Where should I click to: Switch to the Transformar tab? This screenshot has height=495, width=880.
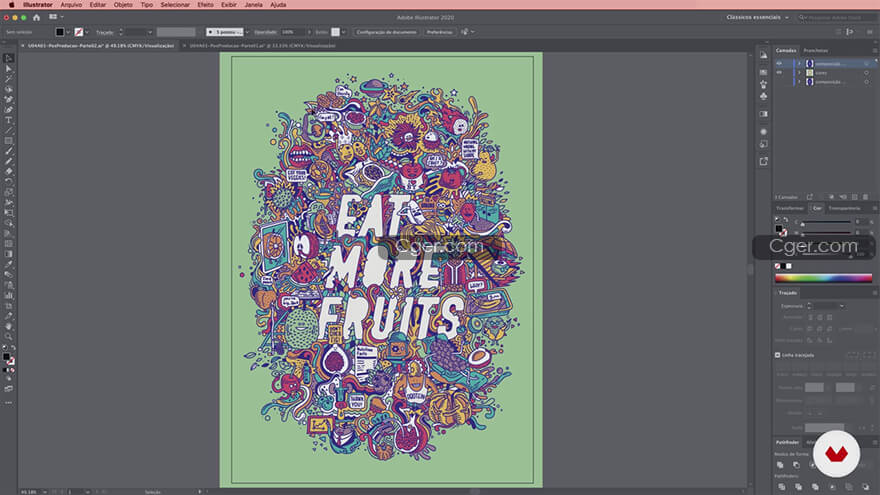pyautogui.click(x=790, y=208)
